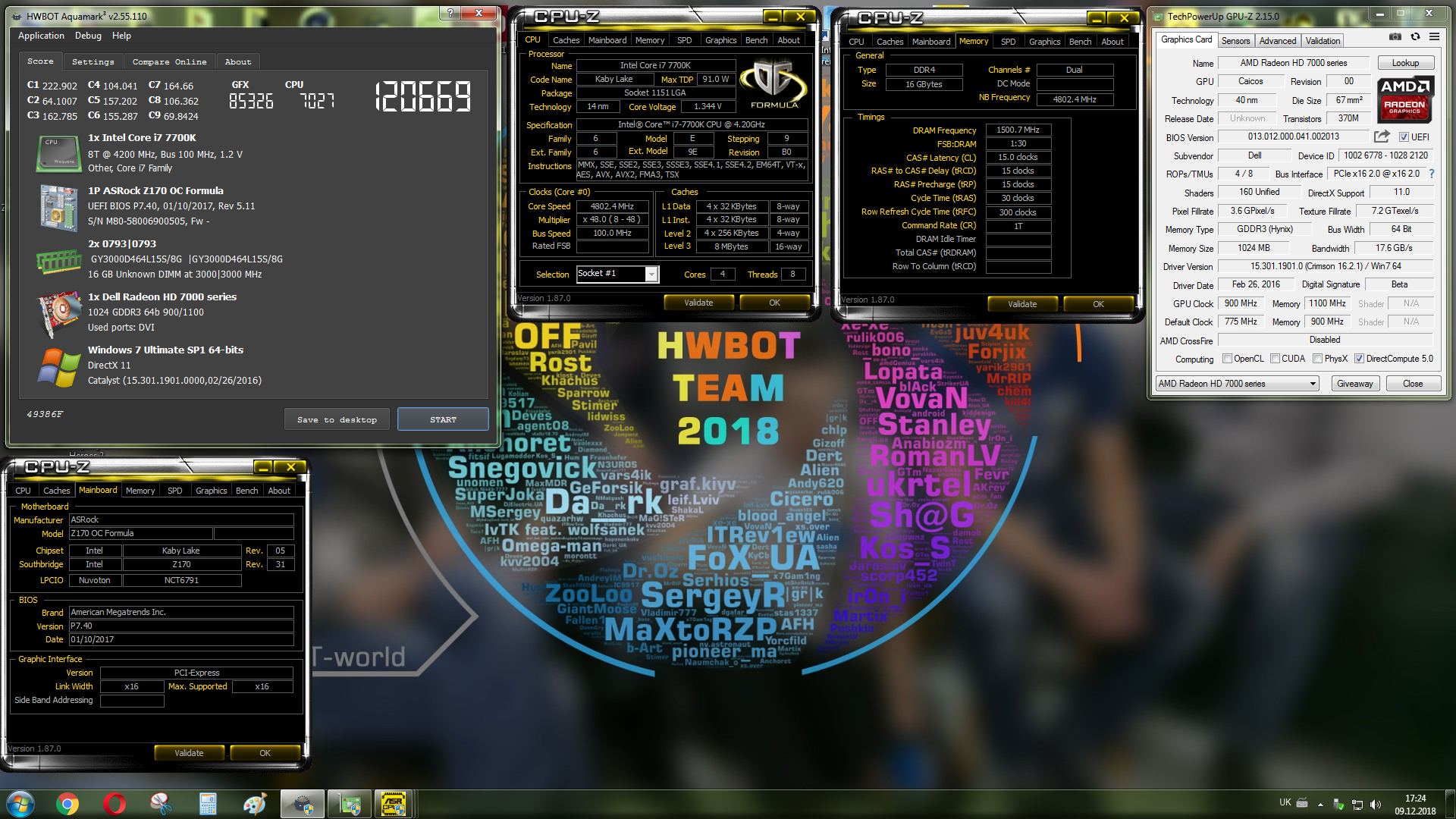This screenshot has width=1456, height=819.
Task: Toggle the CUDA checkbox
Action: pos(1275,359)
